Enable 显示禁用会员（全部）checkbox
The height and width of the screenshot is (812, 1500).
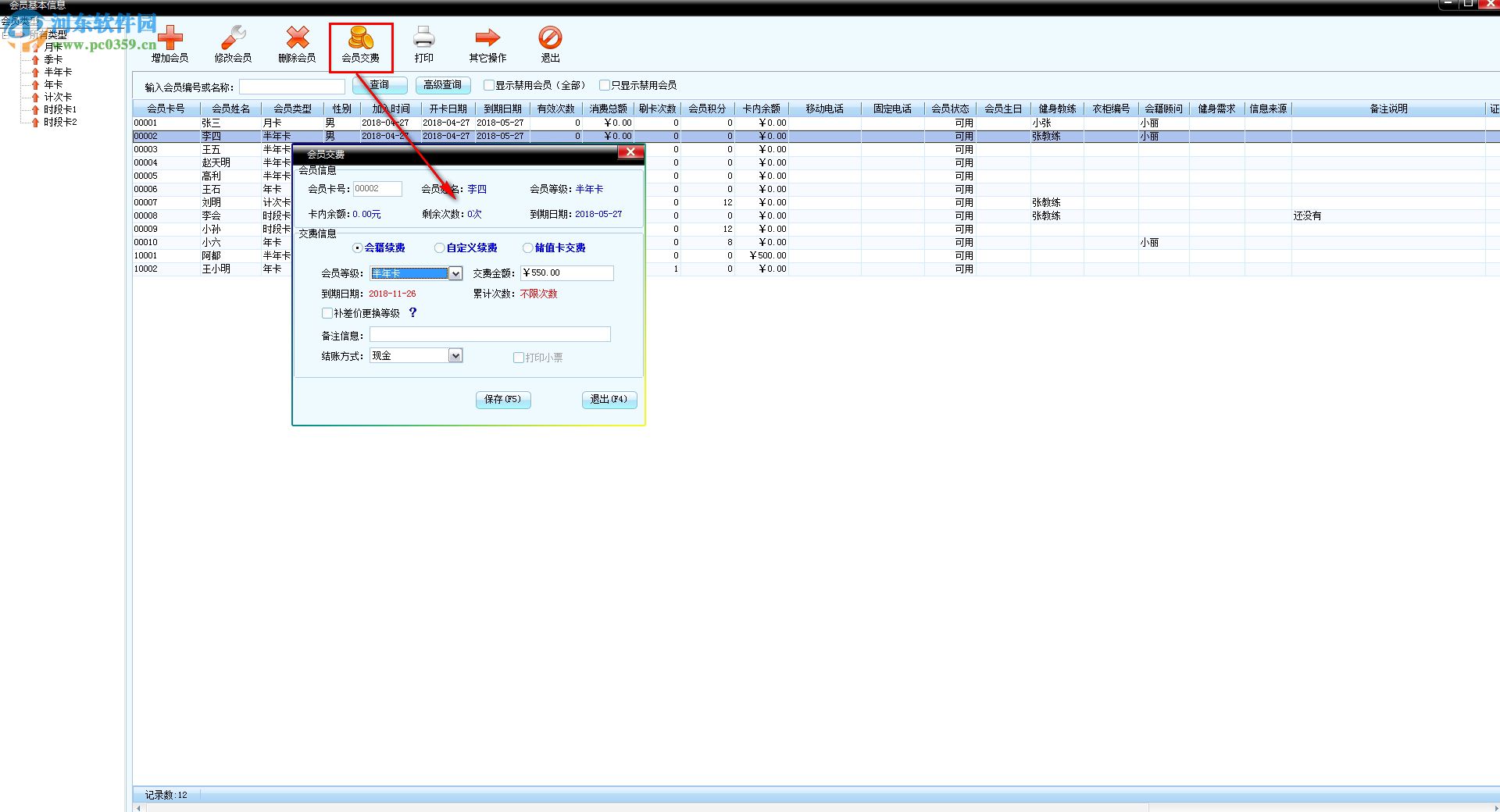489,85
